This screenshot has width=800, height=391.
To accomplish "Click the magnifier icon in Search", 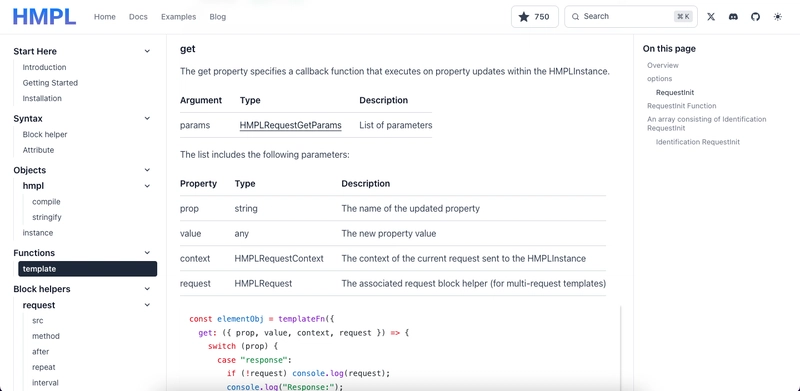I will point(576,16).
